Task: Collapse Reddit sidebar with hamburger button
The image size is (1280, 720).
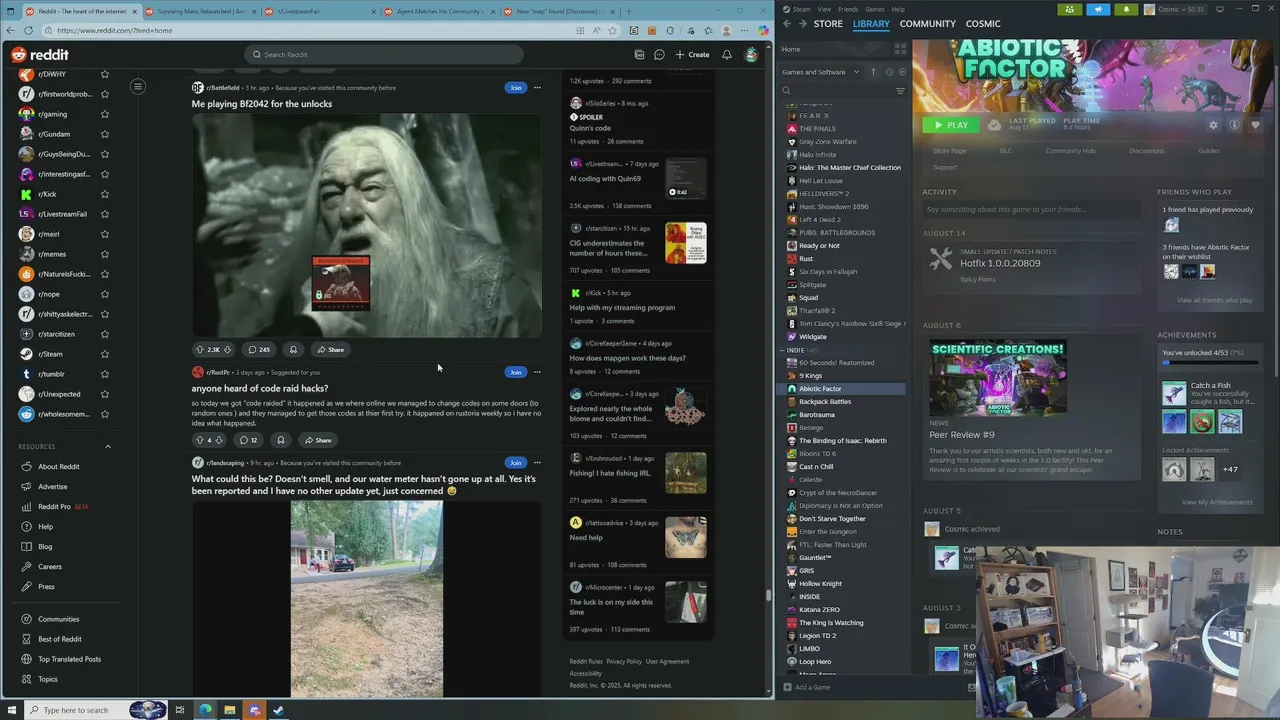Action: 138,87
